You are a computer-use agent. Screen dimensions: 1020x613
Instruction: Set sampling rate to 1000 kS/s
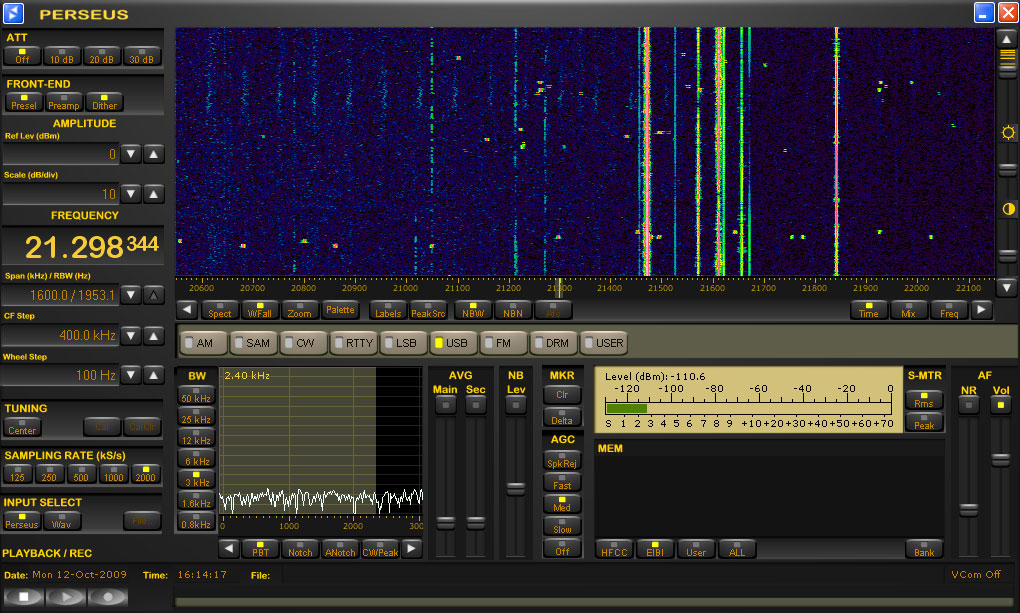113,474
